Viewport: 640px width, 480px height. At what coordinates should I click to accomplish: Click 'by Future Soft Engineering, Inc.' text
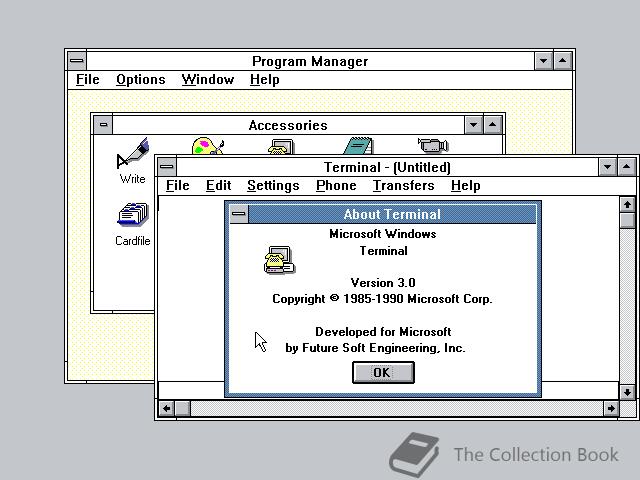pos(375,348)
